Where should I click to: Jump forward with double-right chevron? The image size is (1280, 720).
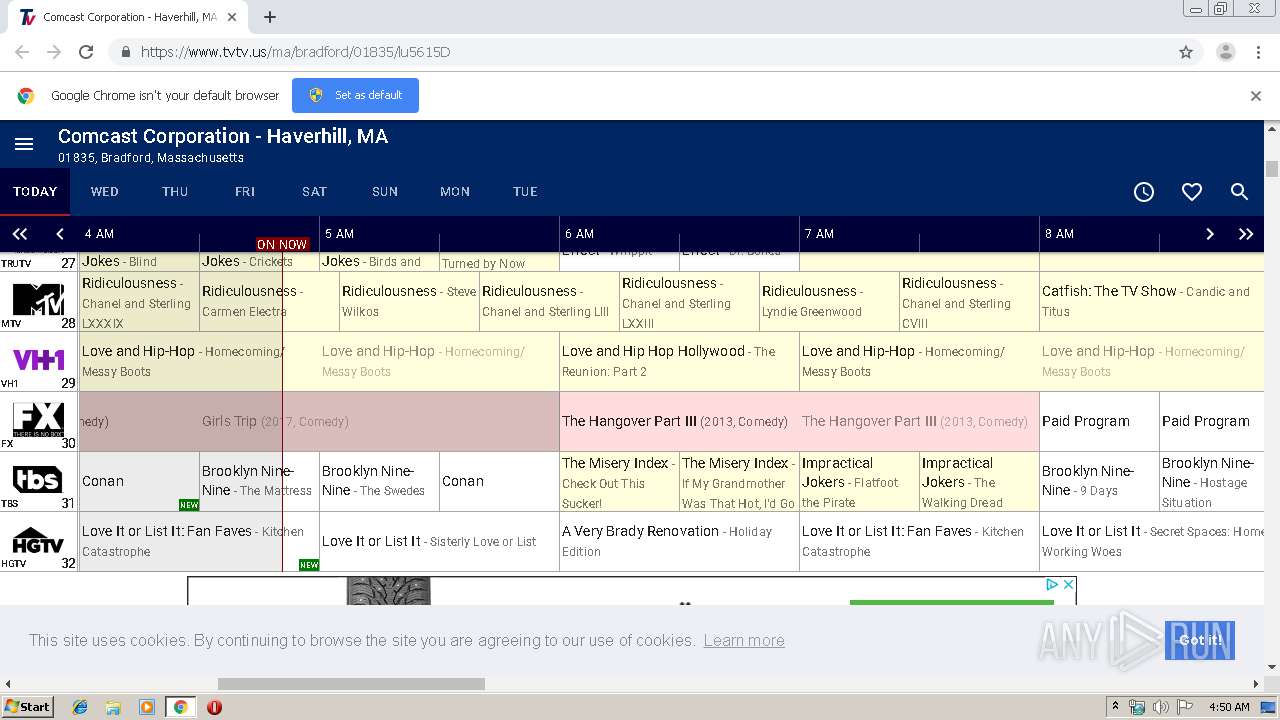1246,234
